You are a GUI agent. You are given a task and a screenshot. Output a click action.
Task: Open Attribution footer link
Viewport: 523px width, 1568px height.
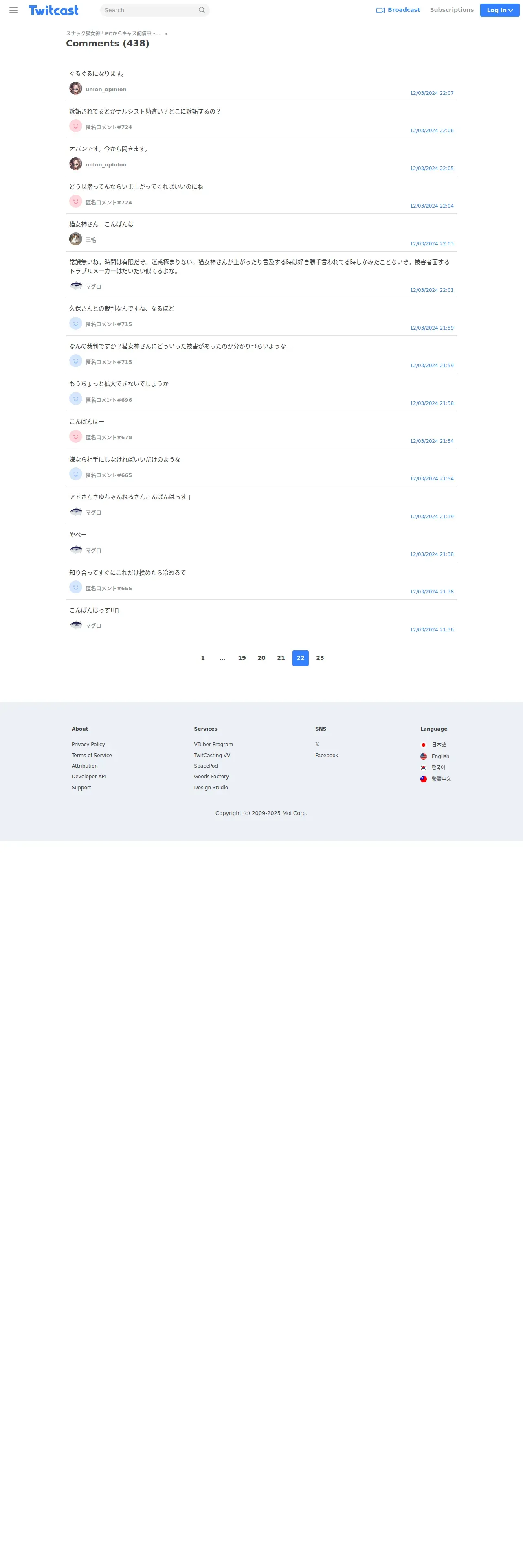pos(85,766)
